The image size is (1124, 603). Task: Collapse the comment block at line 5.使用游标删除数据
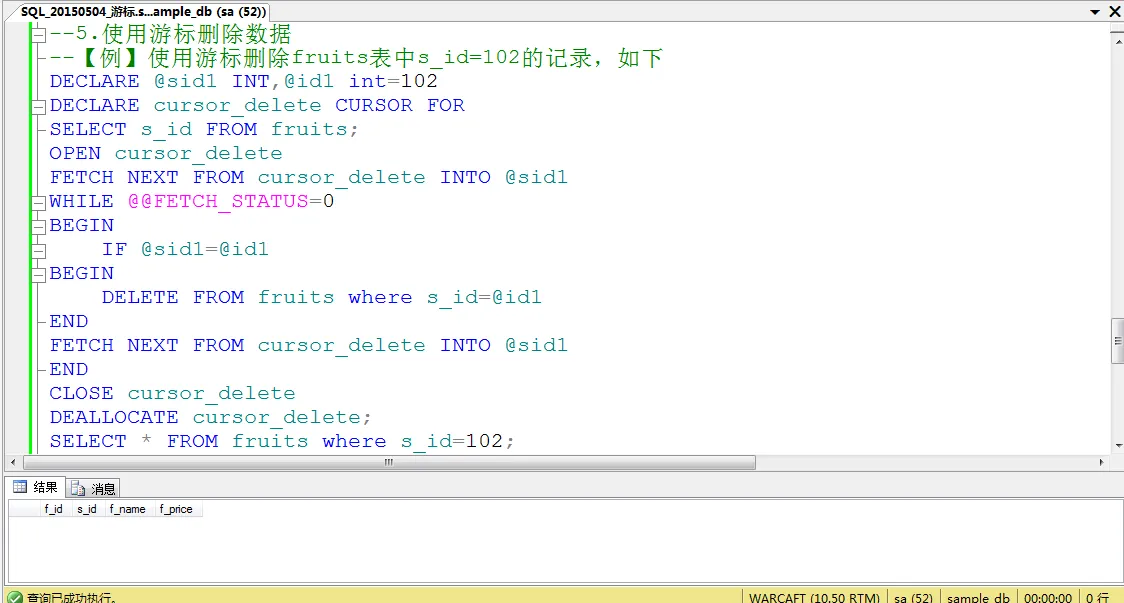pos(39,34)
